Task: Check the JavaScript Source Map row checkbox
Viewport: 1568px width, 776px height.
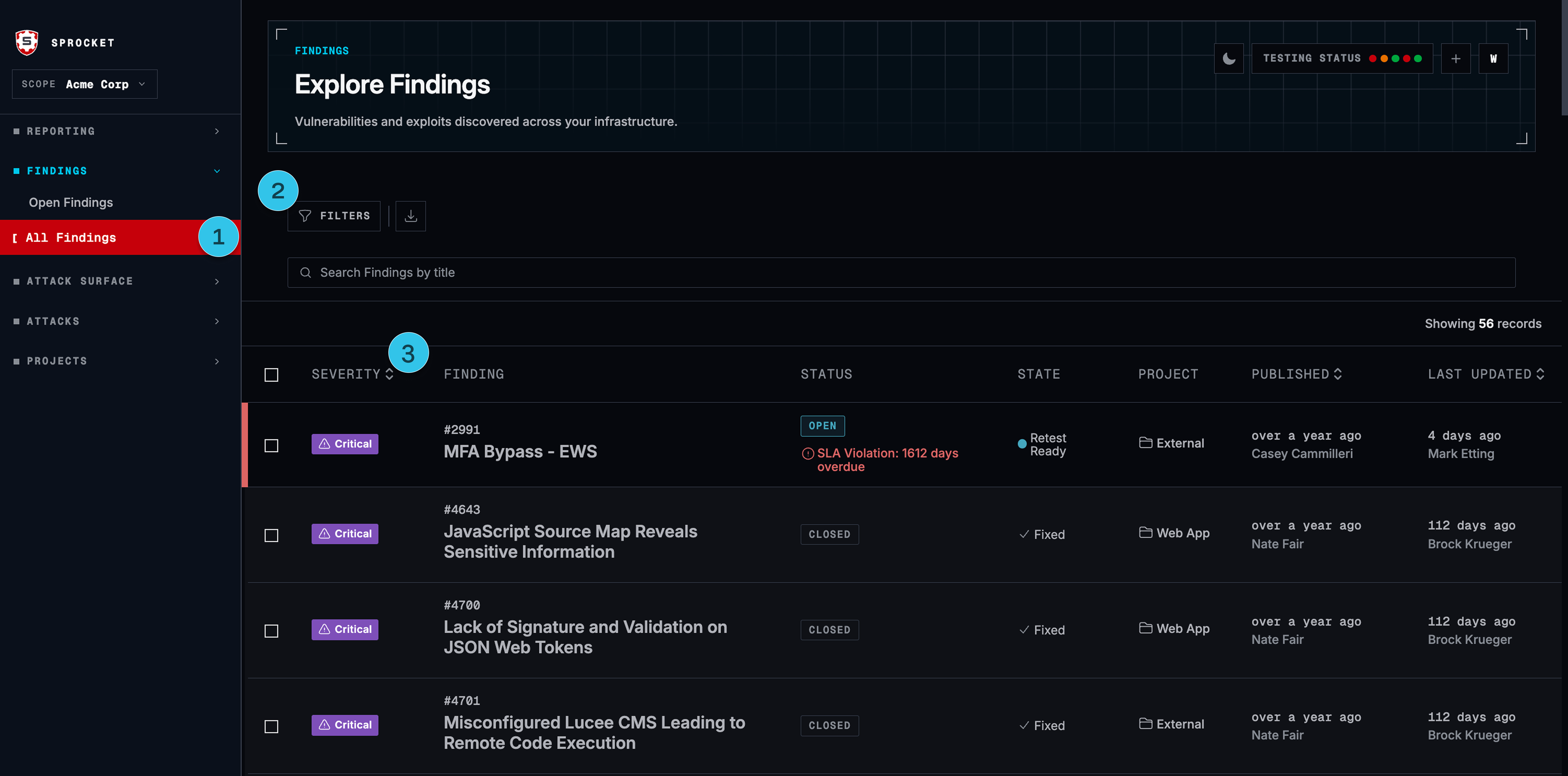Action: click(271, 536)
